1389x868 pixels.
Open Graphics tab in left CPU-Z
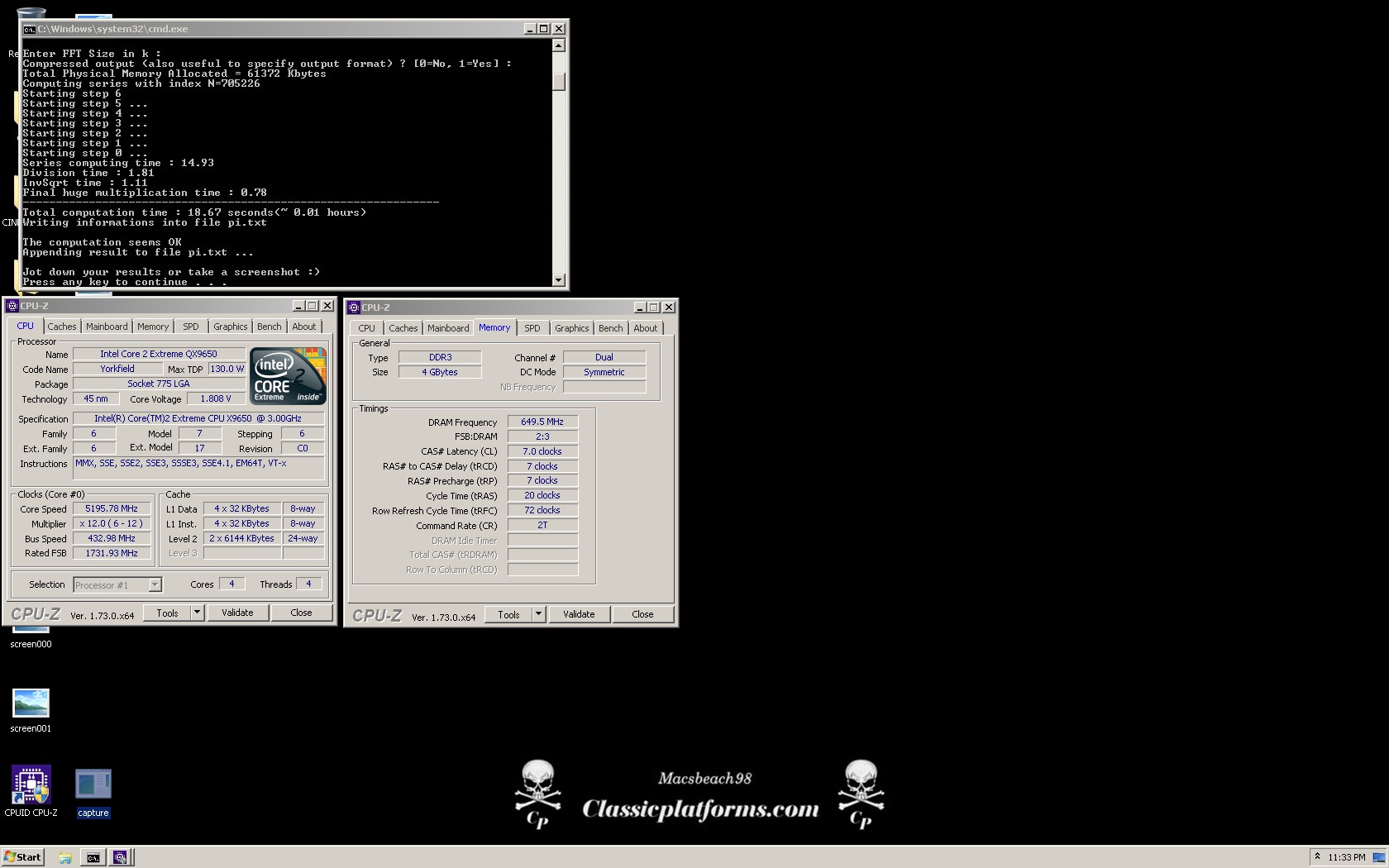(x=230, y=327)
